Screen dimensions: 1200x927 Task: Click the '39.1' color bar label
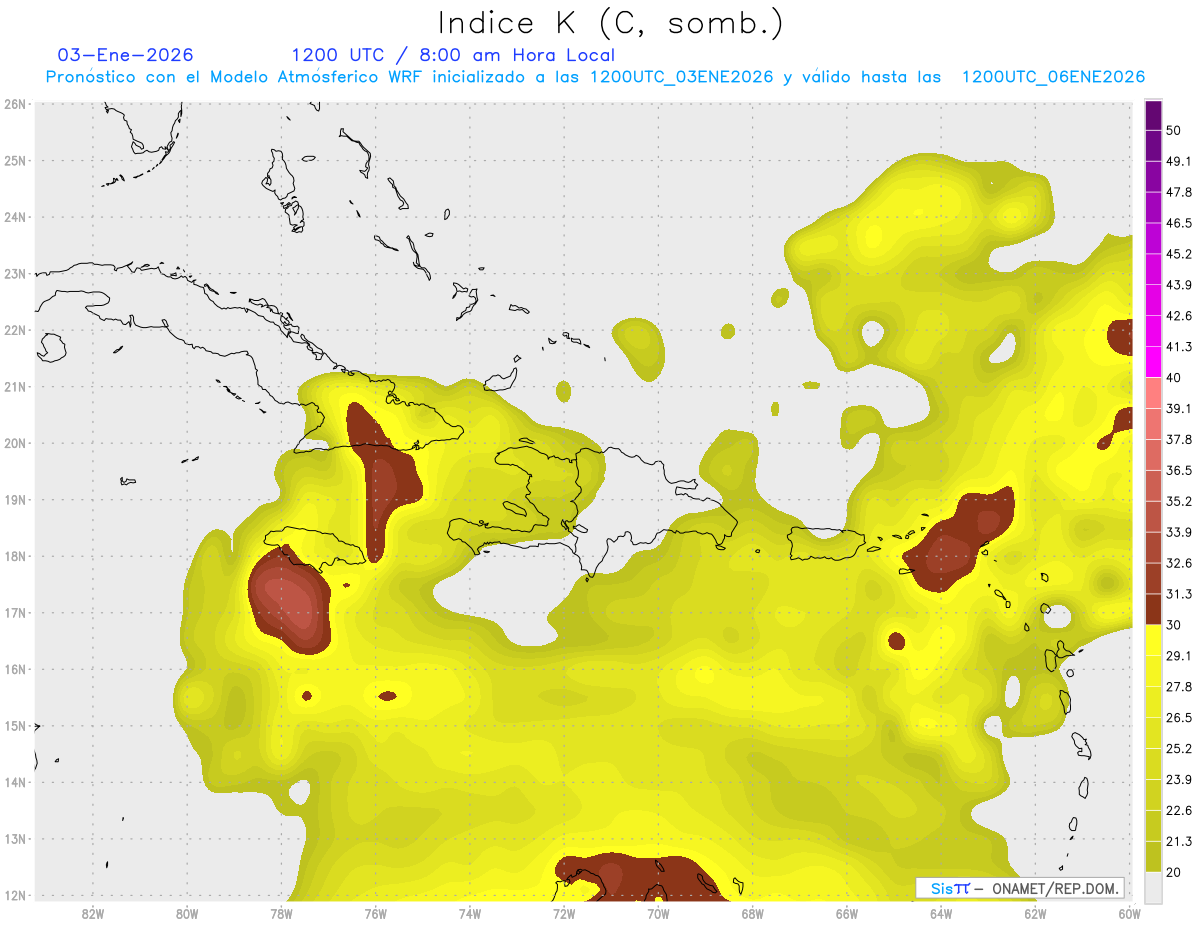[x=1179, y=409]
